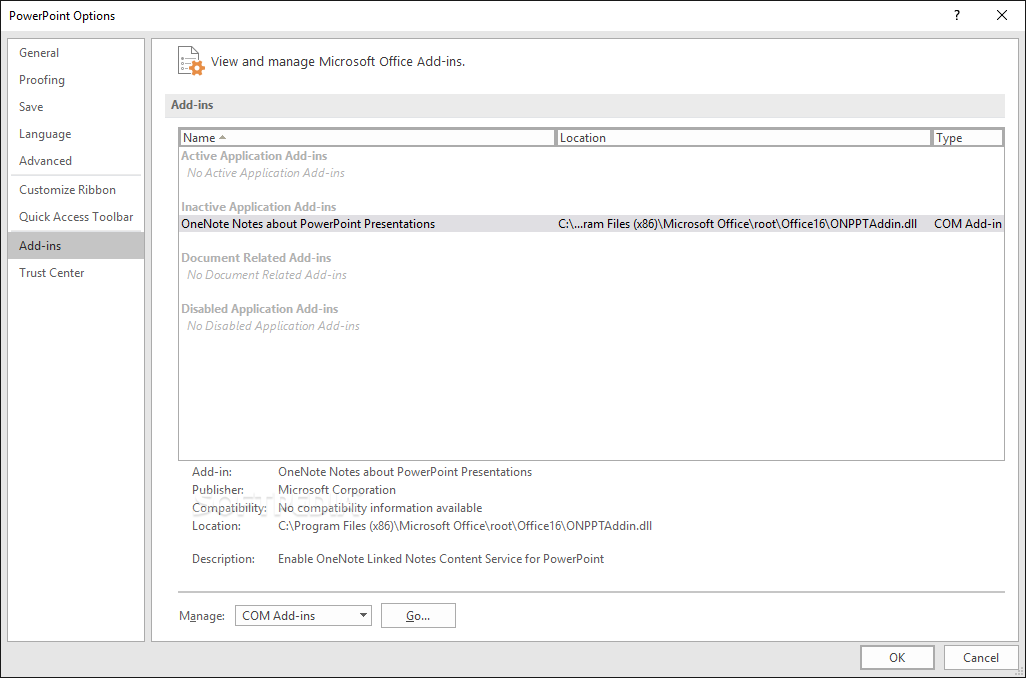This screenshot has width=1026, height=678.
Task: Click the Go... button
Action: coord(418,615)
